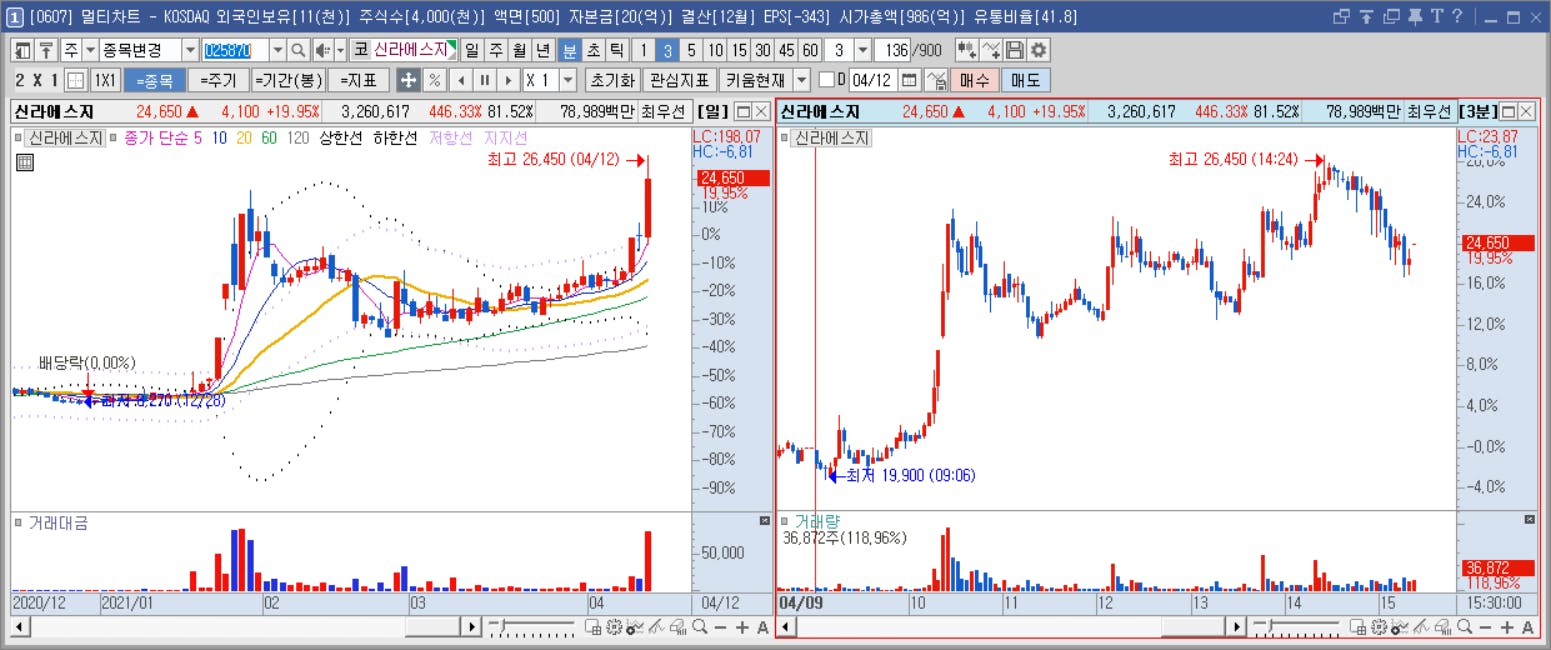1551x650 pixels.
Task: Select the 월 monthly period tab
Action: click(x=519, y=50)
